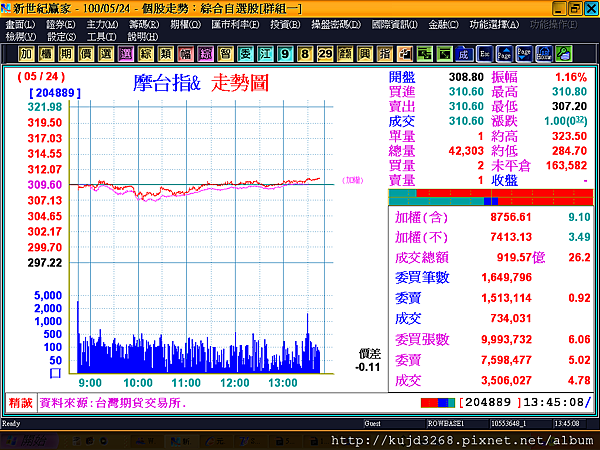Screen dimensions: 600x450
Task: Click the 加 toolbar button
Action: 26,54
